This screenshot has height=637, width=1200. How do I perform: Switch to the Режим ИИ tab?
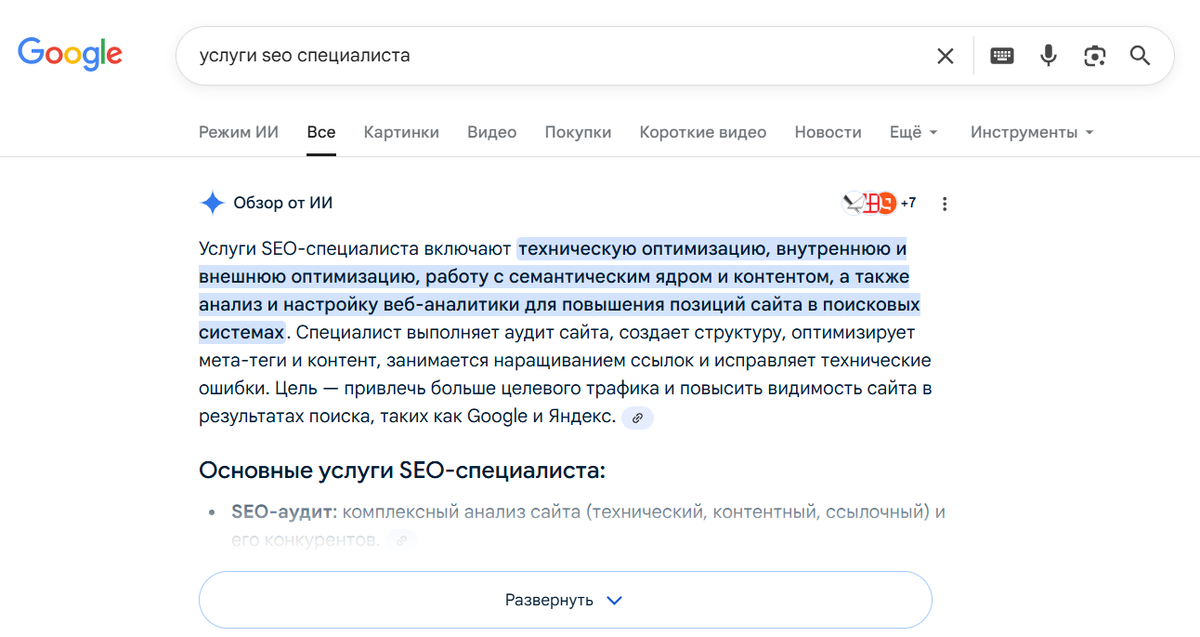238,132
